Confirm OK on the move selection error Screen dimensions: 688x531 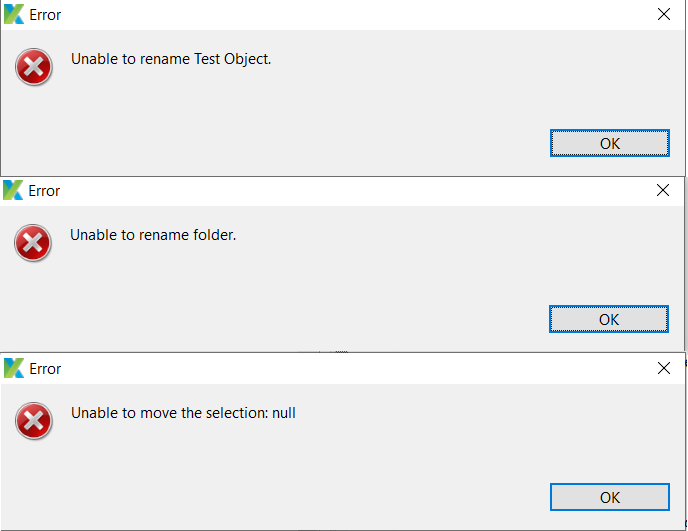[x=610, y=497]
